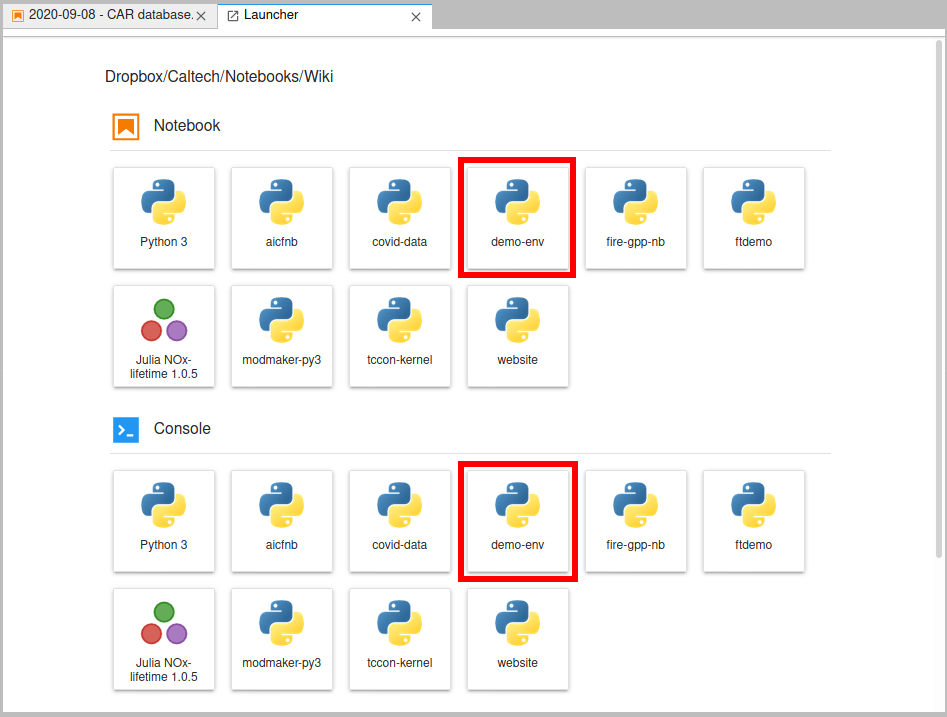Open a fire-gpp-nb notebook
947x717 pixels.
(x=635, y=218)
